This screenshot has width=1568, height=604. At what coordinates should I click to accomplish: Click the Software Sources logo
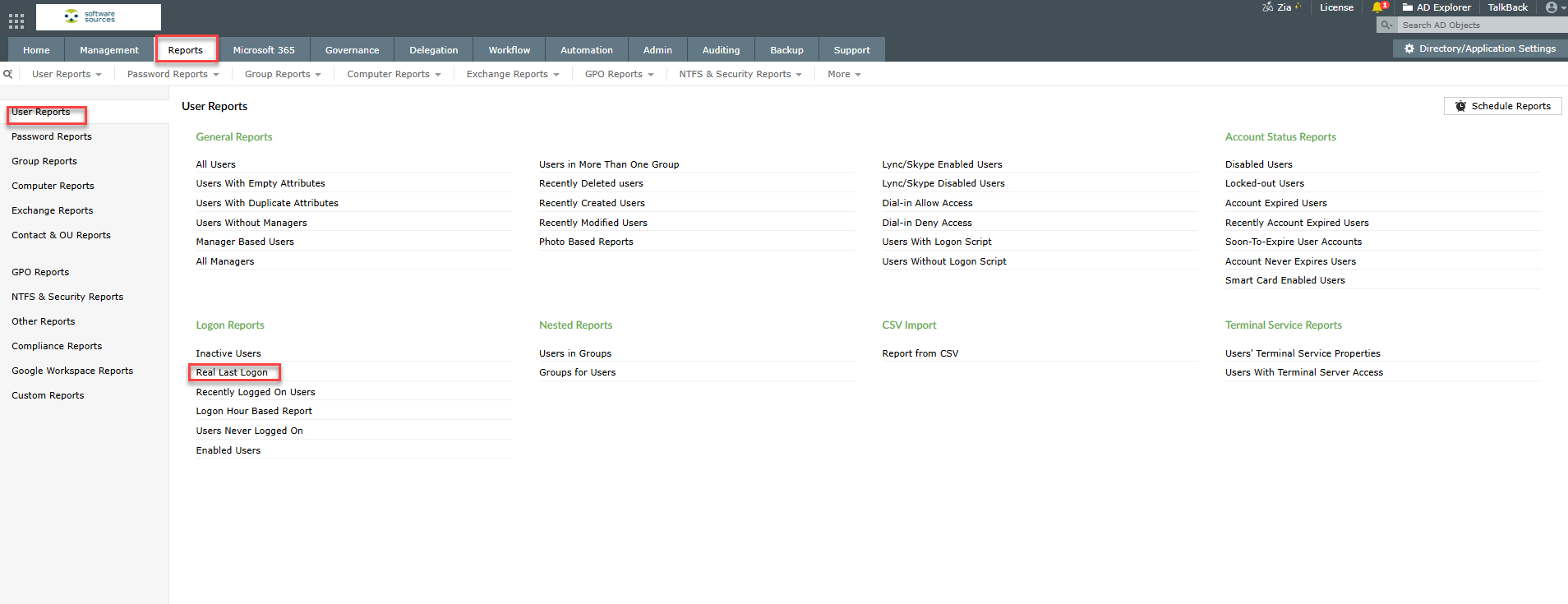coord(99,16)
